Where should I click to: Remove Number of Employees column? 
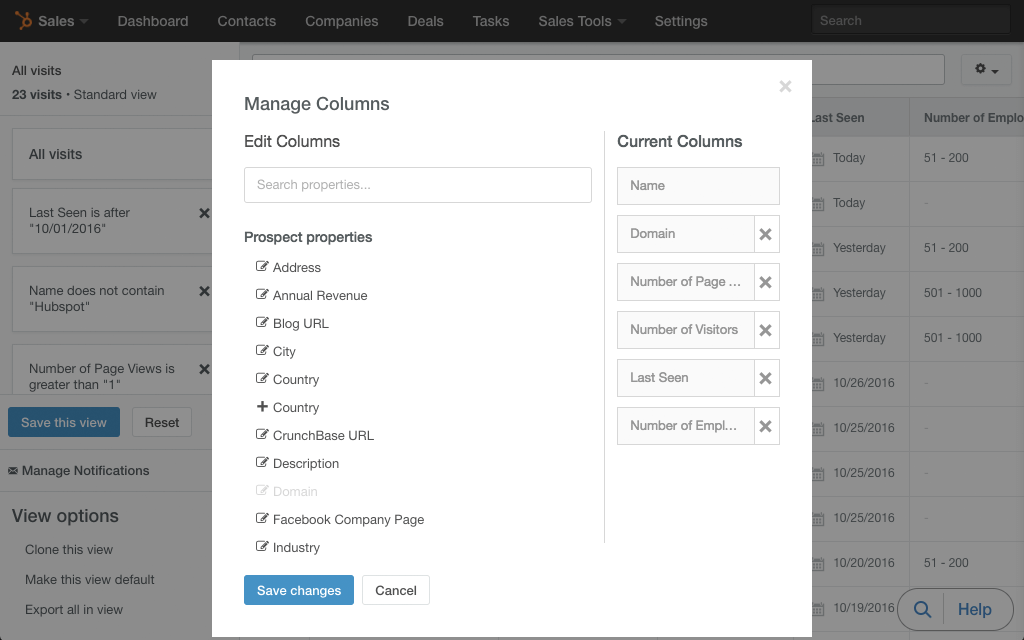765,426
